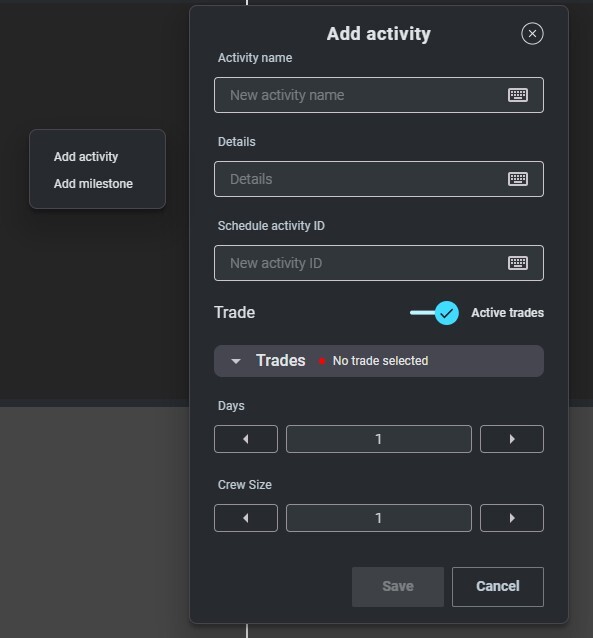Open keyboard icon in Details field
The image size is (593, 638).
coord(518,179)
